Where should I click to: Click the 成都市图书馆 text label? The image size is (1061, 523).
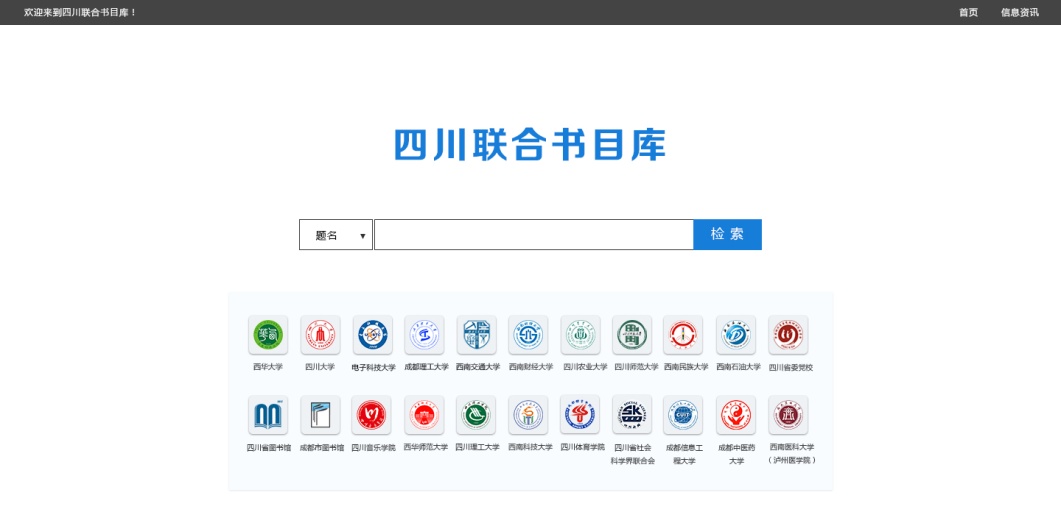(x=321, y=447)
